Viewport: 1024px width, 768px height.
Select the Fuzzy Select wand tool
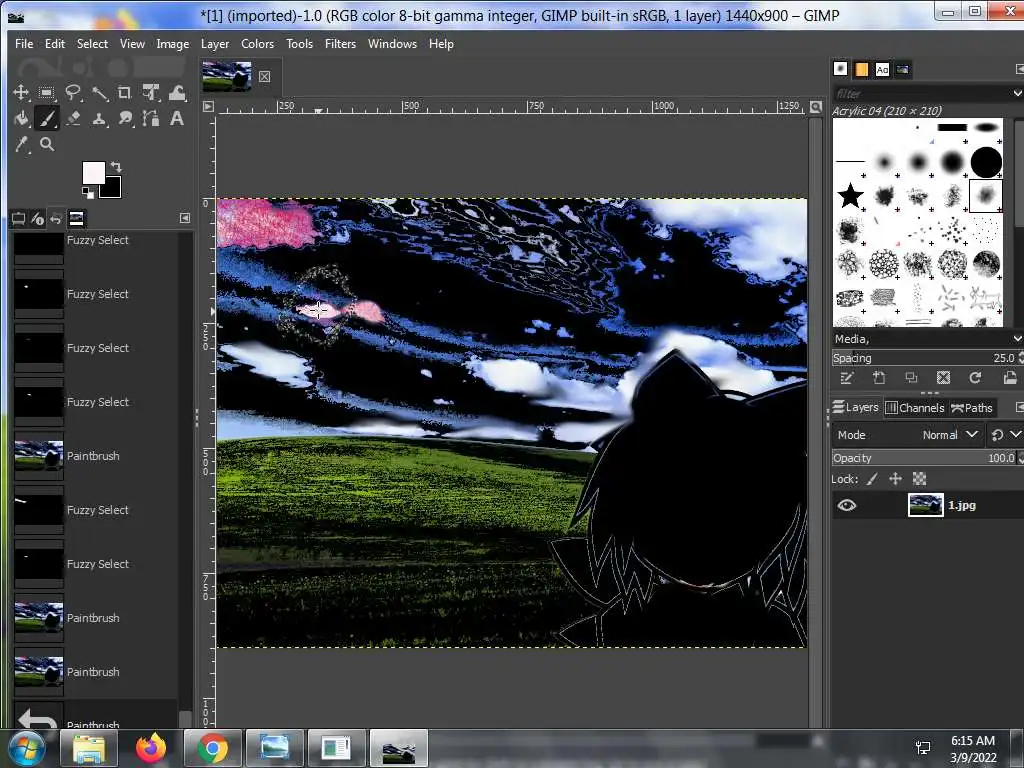(x=99, y=93)
